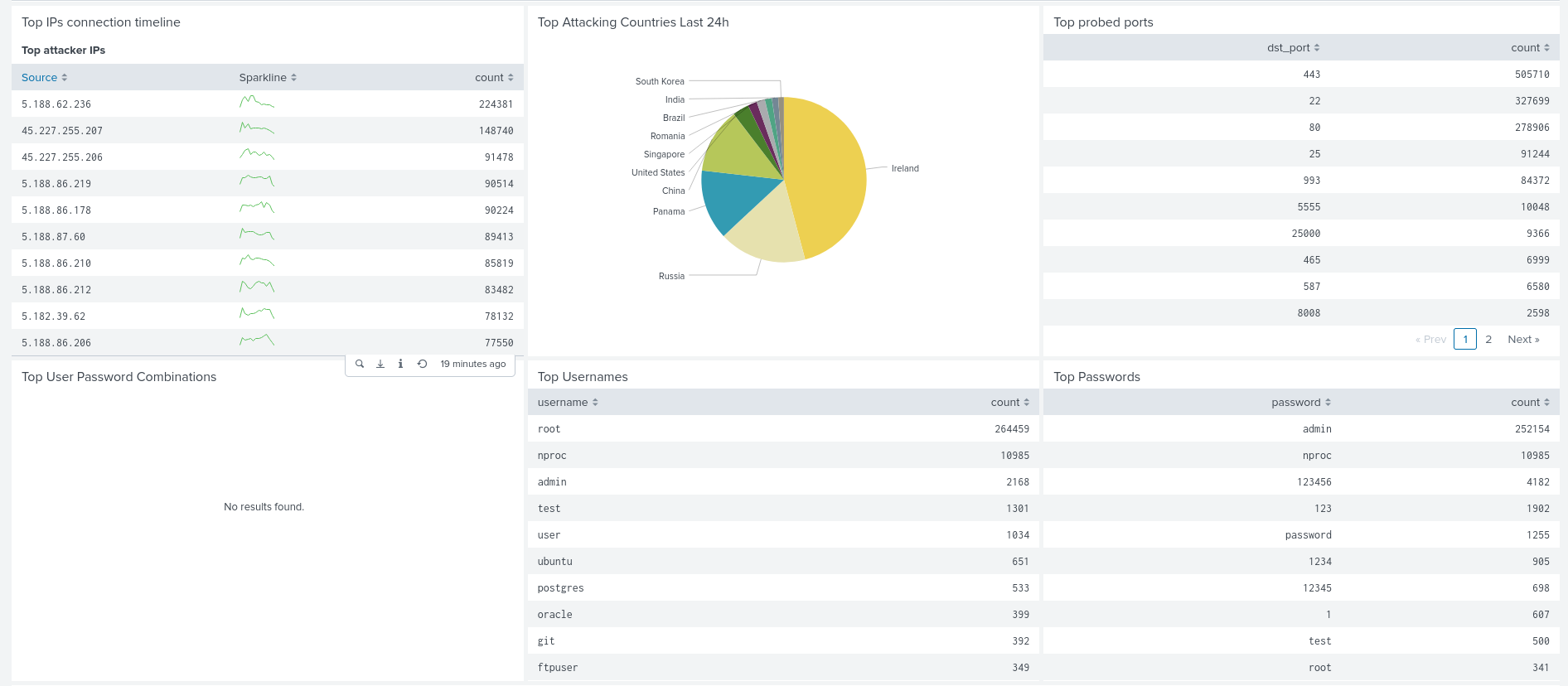Click Next in probed ports pagination
Image resolution: width=1568 pixels, height=686 pixels.
click(x=1523, y=339)
